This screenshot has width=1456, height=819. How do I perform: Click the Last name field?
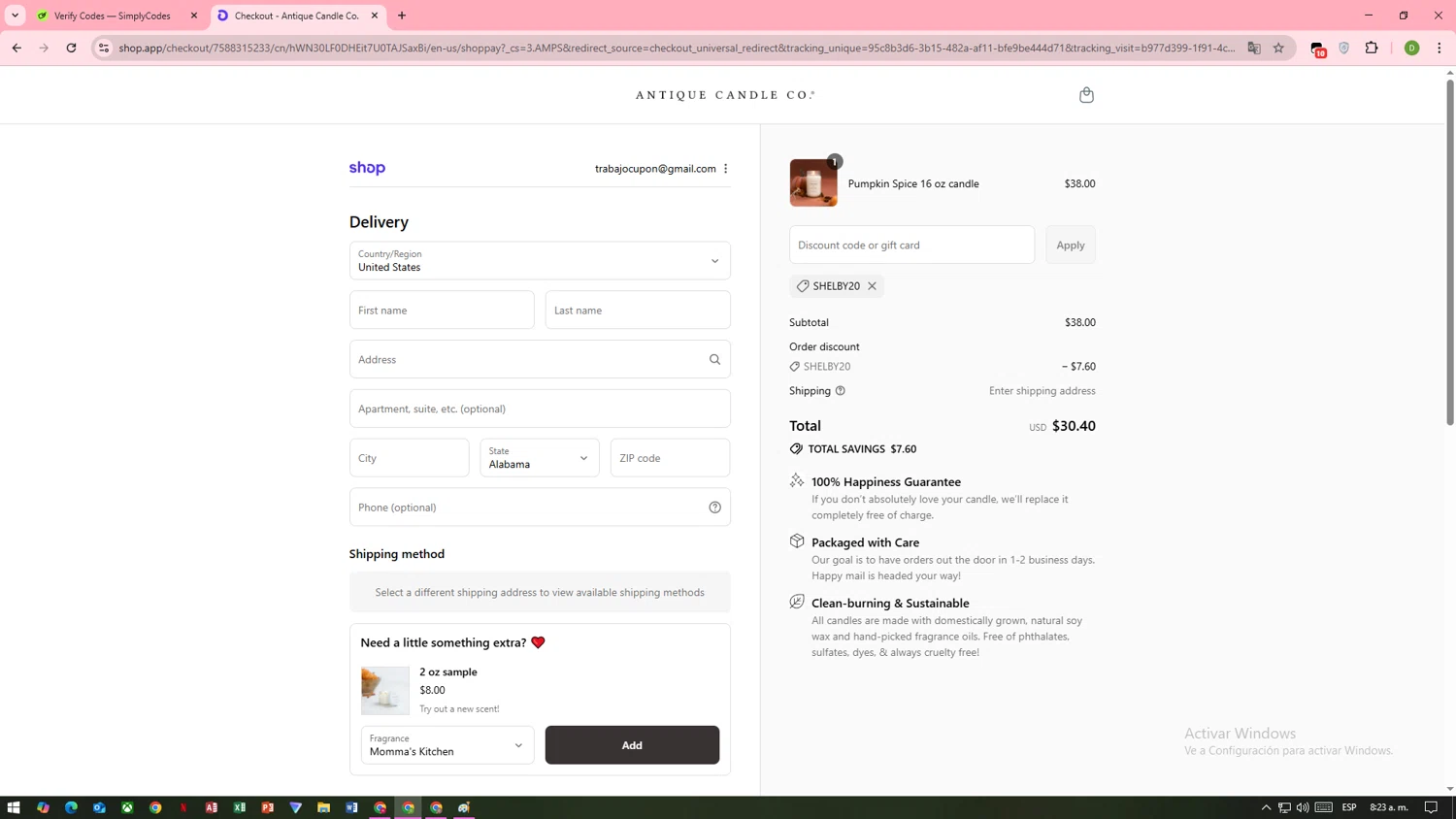[x=638, y=311]
